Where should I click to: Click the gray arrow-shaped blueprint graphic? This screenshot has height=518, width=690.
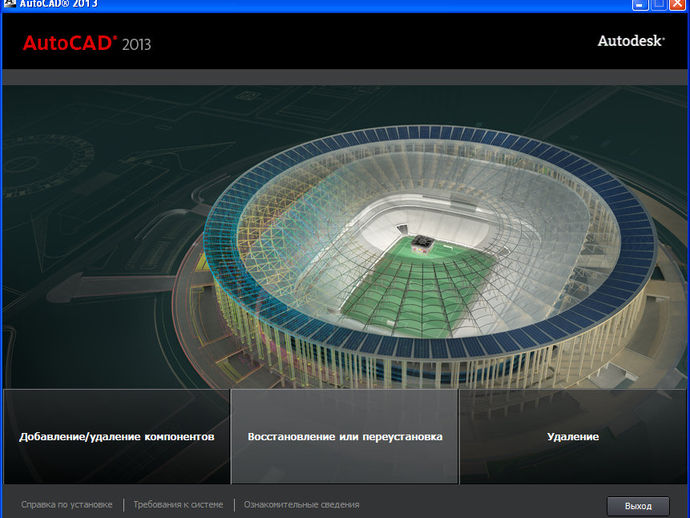[110, 286]
